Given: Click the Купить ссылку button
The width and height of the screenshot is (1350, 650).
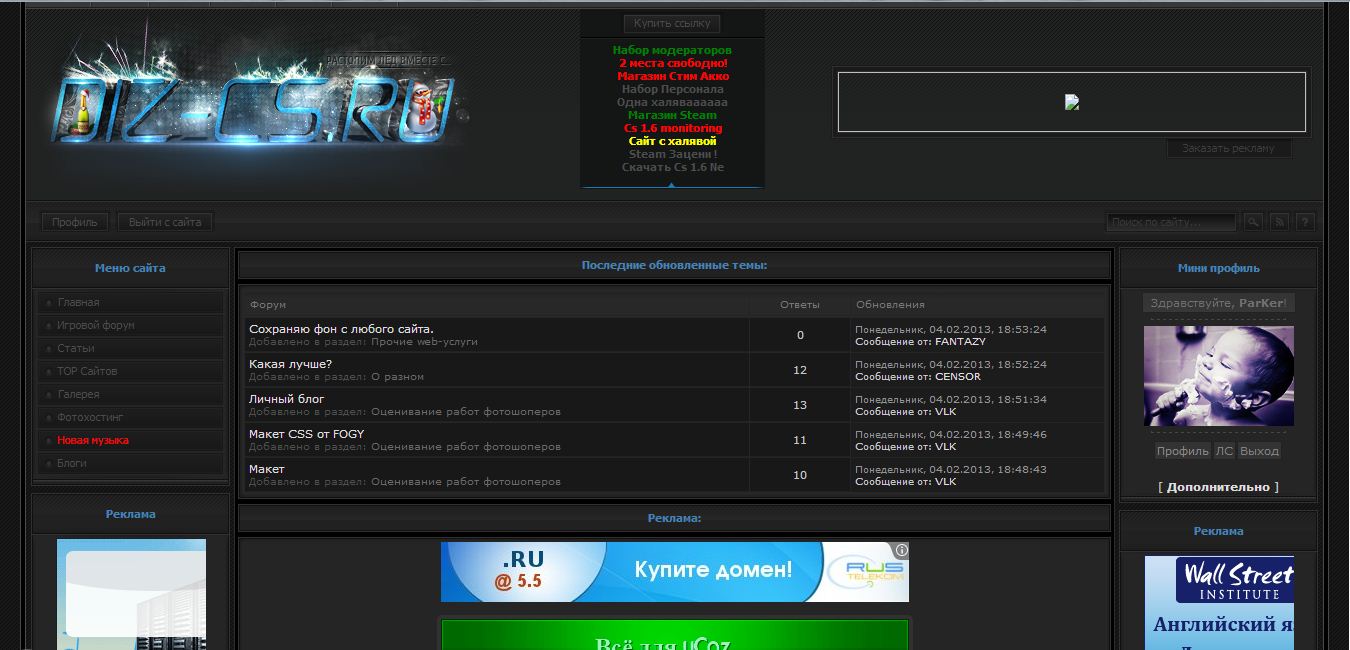Looking at the screenshot, I should click(671, 23).
